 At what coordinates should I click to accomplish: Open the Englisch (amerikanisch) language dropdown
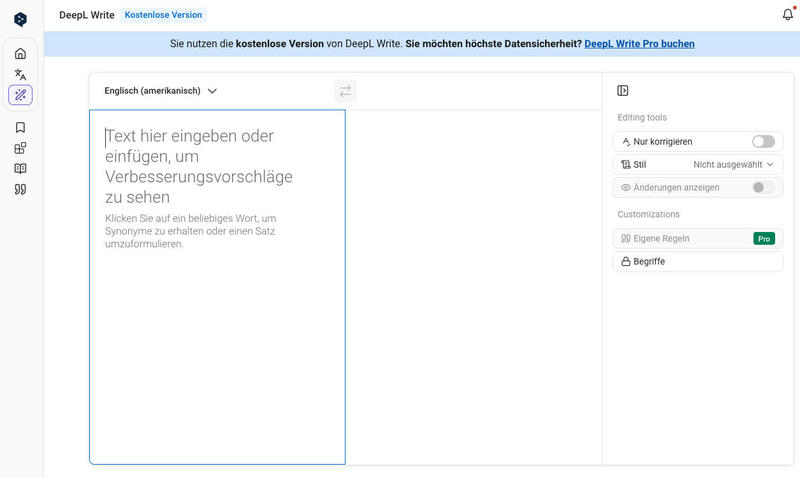[x=161, y=91]
